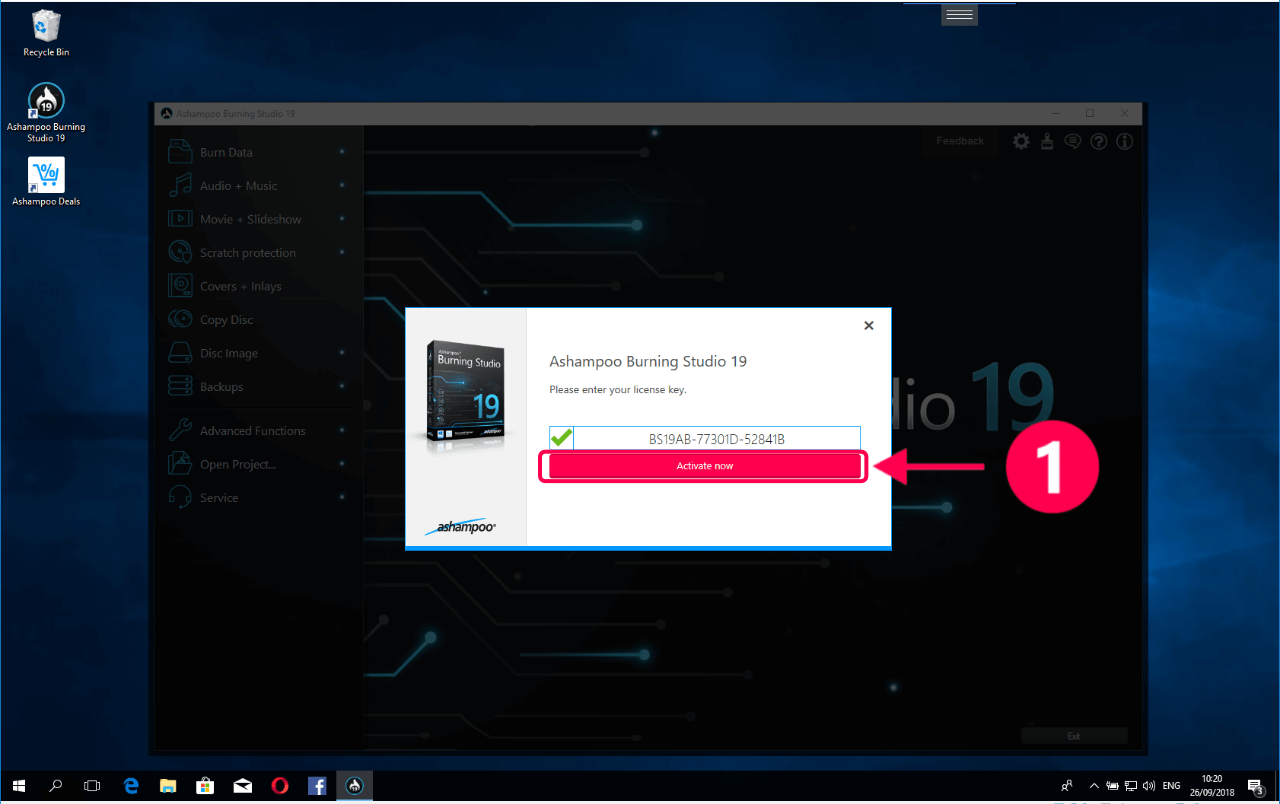Click the Feedback button in Burning Studio

(x=960, y=141)
